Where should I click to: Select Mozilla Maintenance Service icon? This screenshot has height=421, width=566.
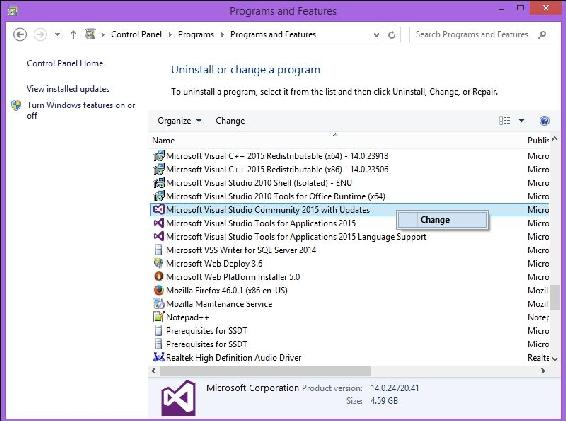point(159,304)
